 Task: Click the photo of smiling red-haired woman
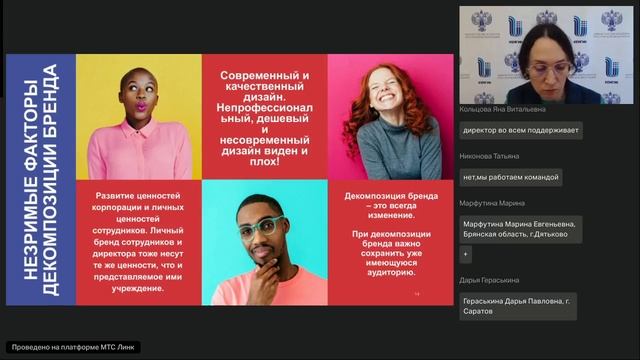point(391,117)
